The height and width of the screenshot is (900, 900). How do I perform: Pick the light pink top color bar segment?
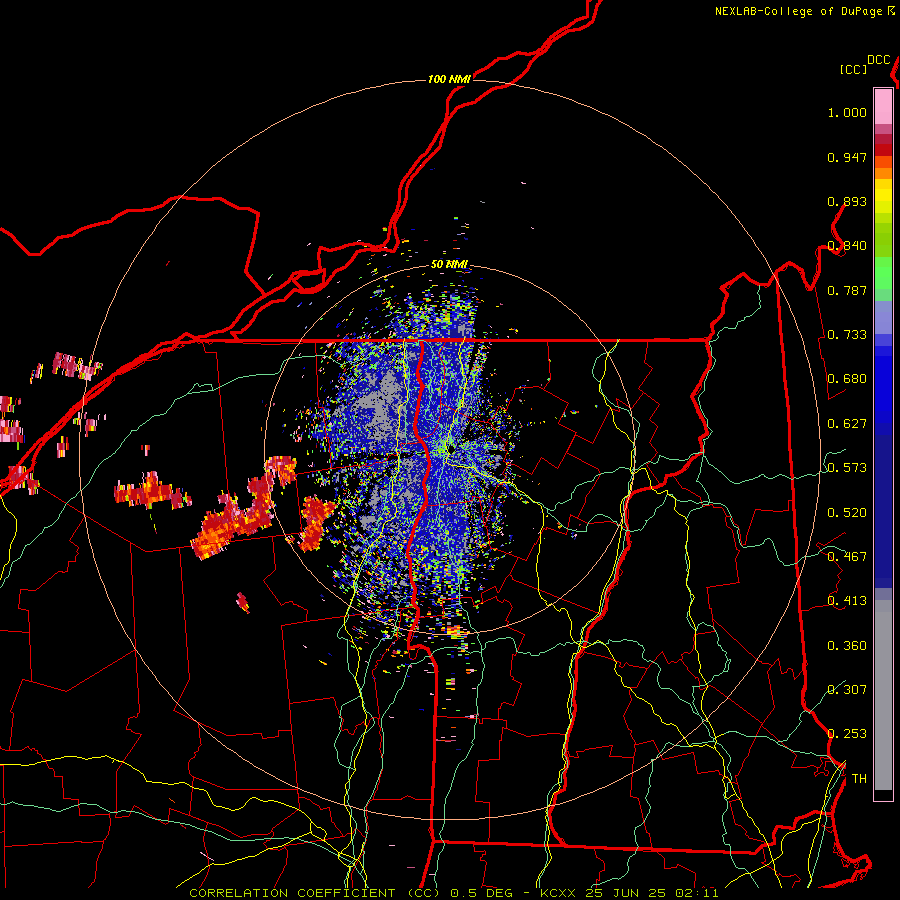[x=883, y=106]
